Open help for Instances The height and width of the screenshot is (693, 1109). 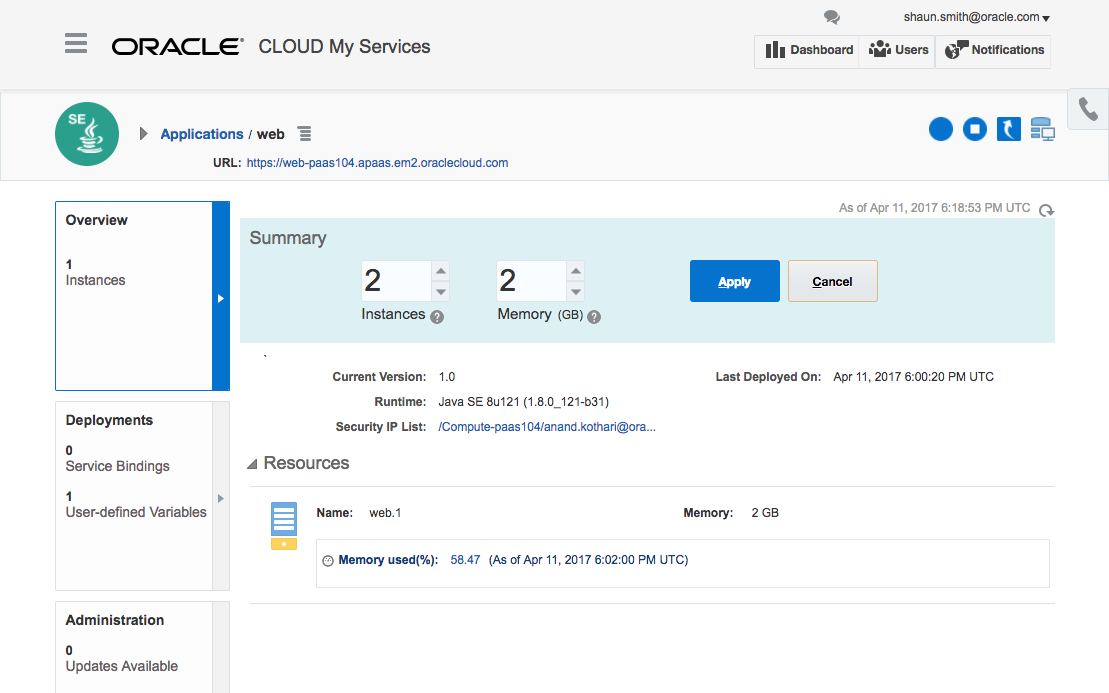(x=437, y=317)
